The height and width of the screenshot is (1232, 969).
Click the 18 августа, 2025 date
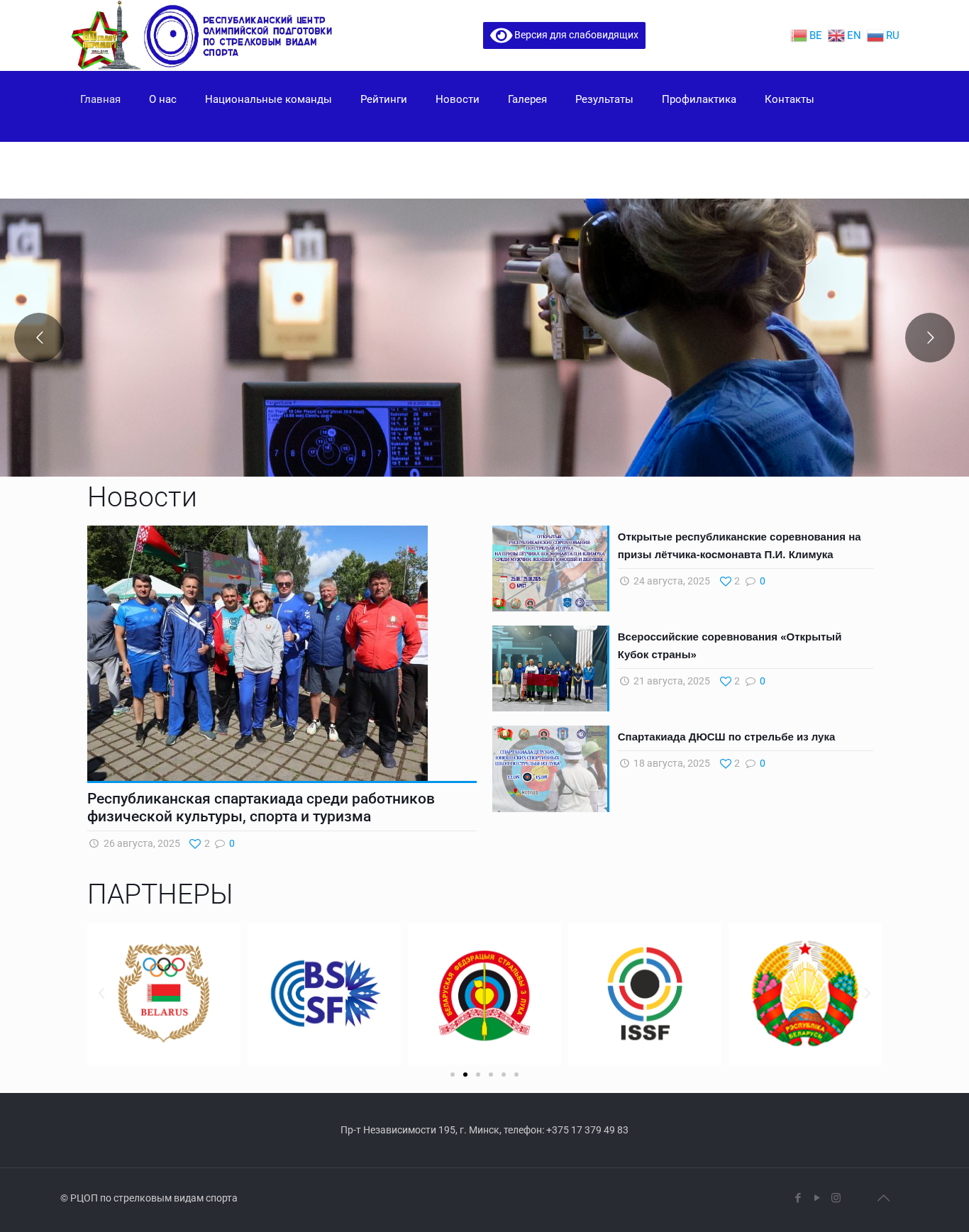tap(672, 763)
